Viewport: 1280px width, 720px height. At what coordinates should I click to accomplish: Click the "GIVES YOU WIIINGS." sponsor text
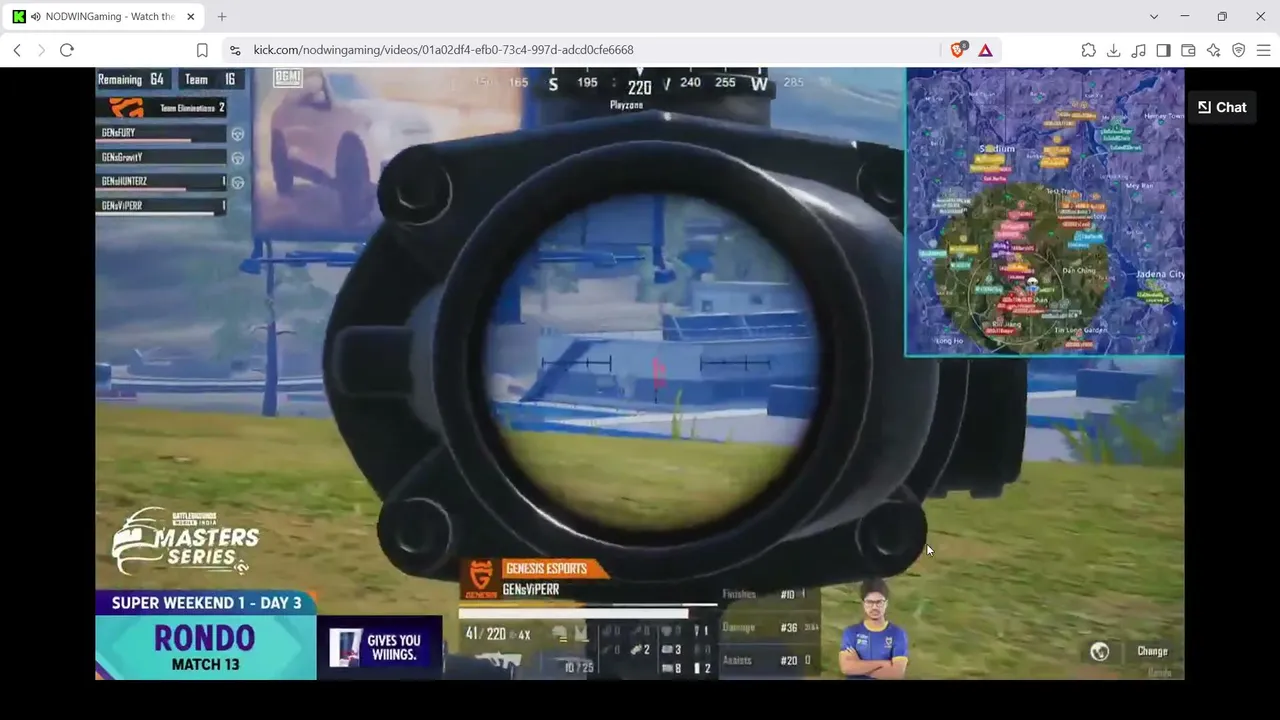[x=394, y=648]
